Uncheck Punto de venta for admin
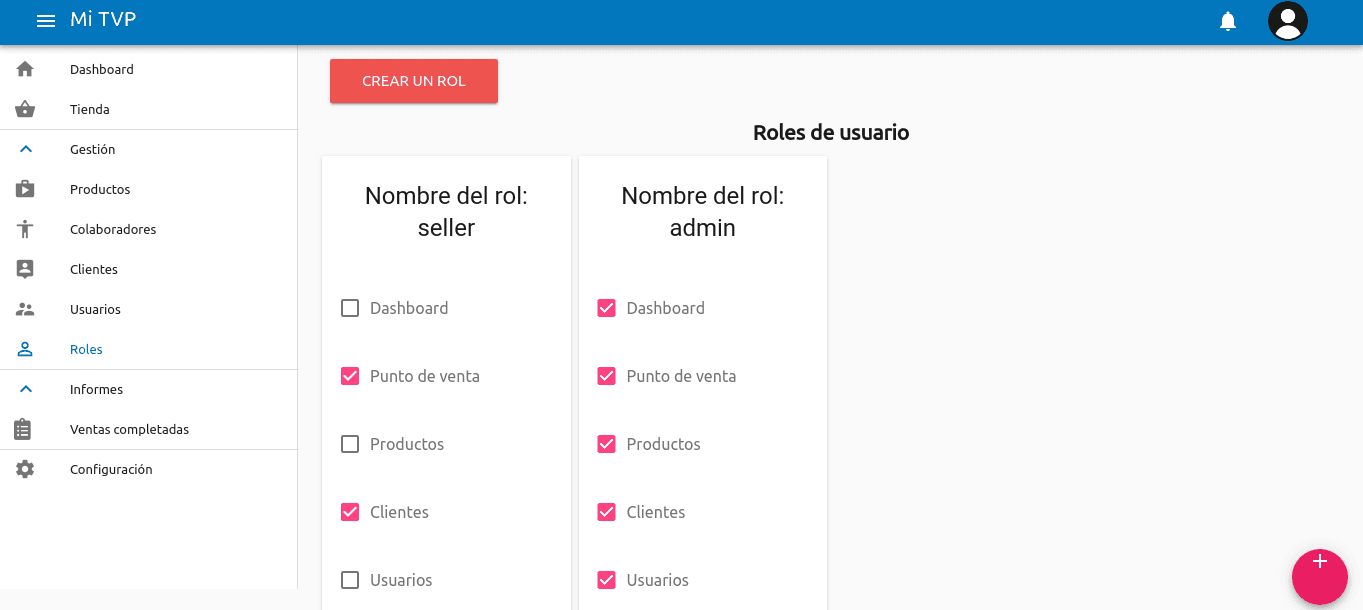Viewport: 1363px width, 610px height. pyautogui.click(x=606, y=376)
